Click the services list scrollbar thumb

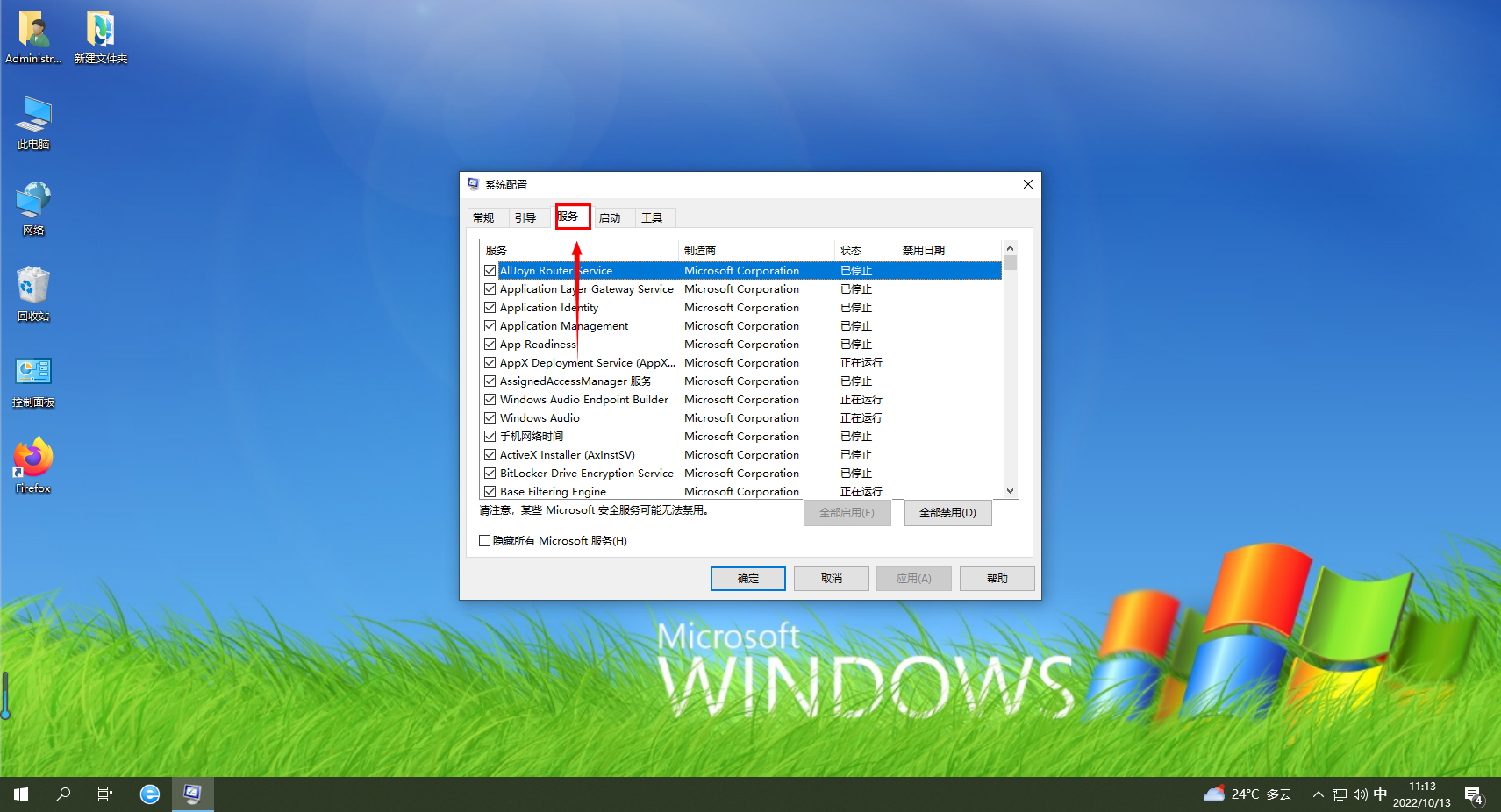1010,263
